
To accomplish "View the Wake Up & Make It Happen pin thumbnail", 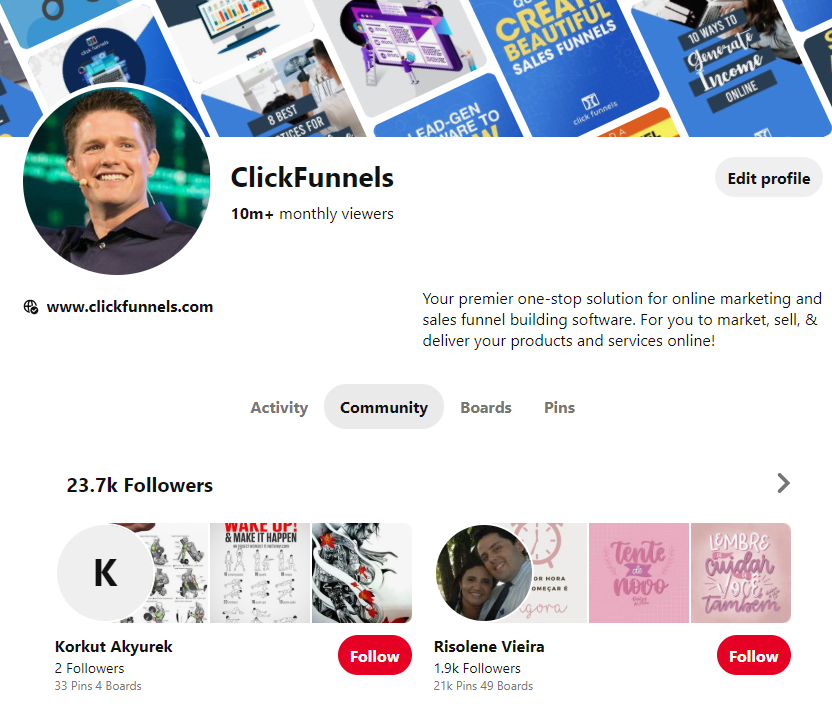I will click(x=260, y=573).
